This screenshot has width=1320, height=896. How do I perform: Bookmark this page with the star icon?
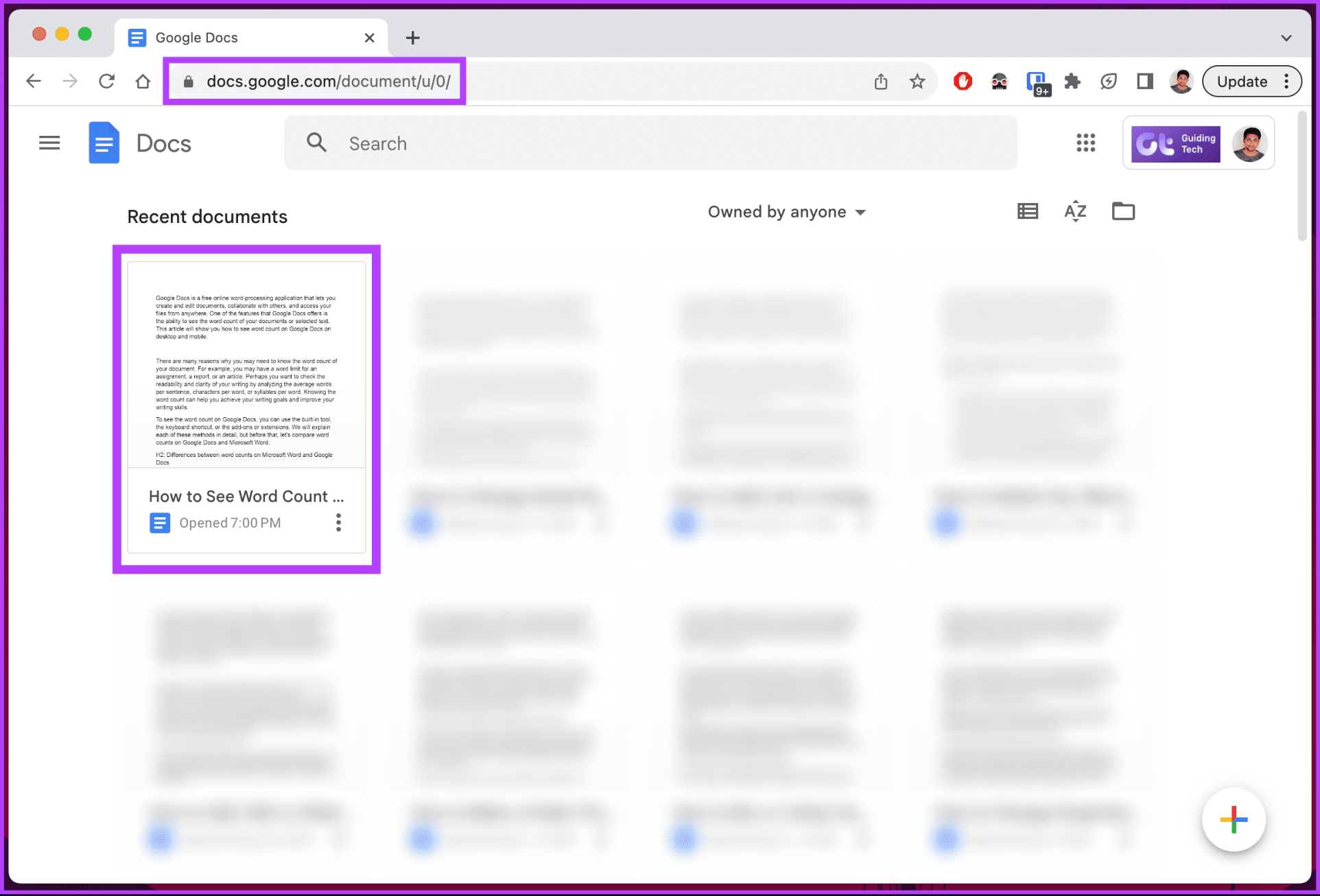917,81
